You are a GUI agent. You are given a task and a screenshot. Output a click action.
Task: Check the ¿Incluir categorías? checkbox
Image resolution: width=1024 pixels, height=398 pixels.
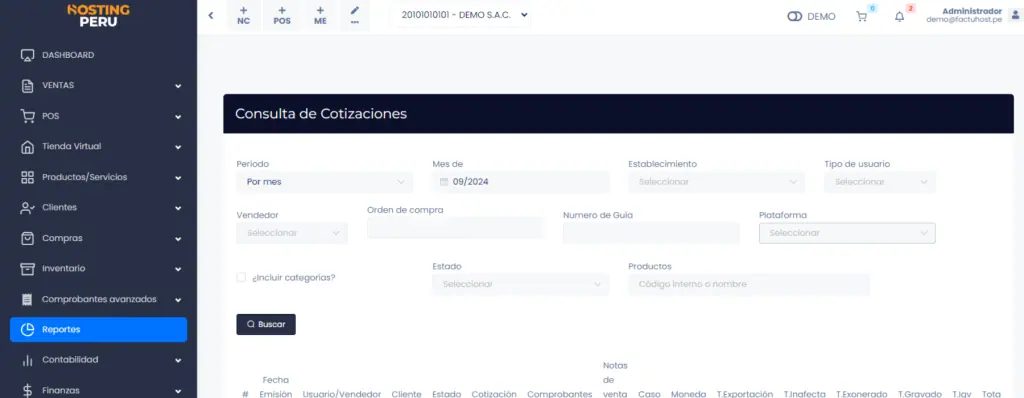click(x=241, y=277)
